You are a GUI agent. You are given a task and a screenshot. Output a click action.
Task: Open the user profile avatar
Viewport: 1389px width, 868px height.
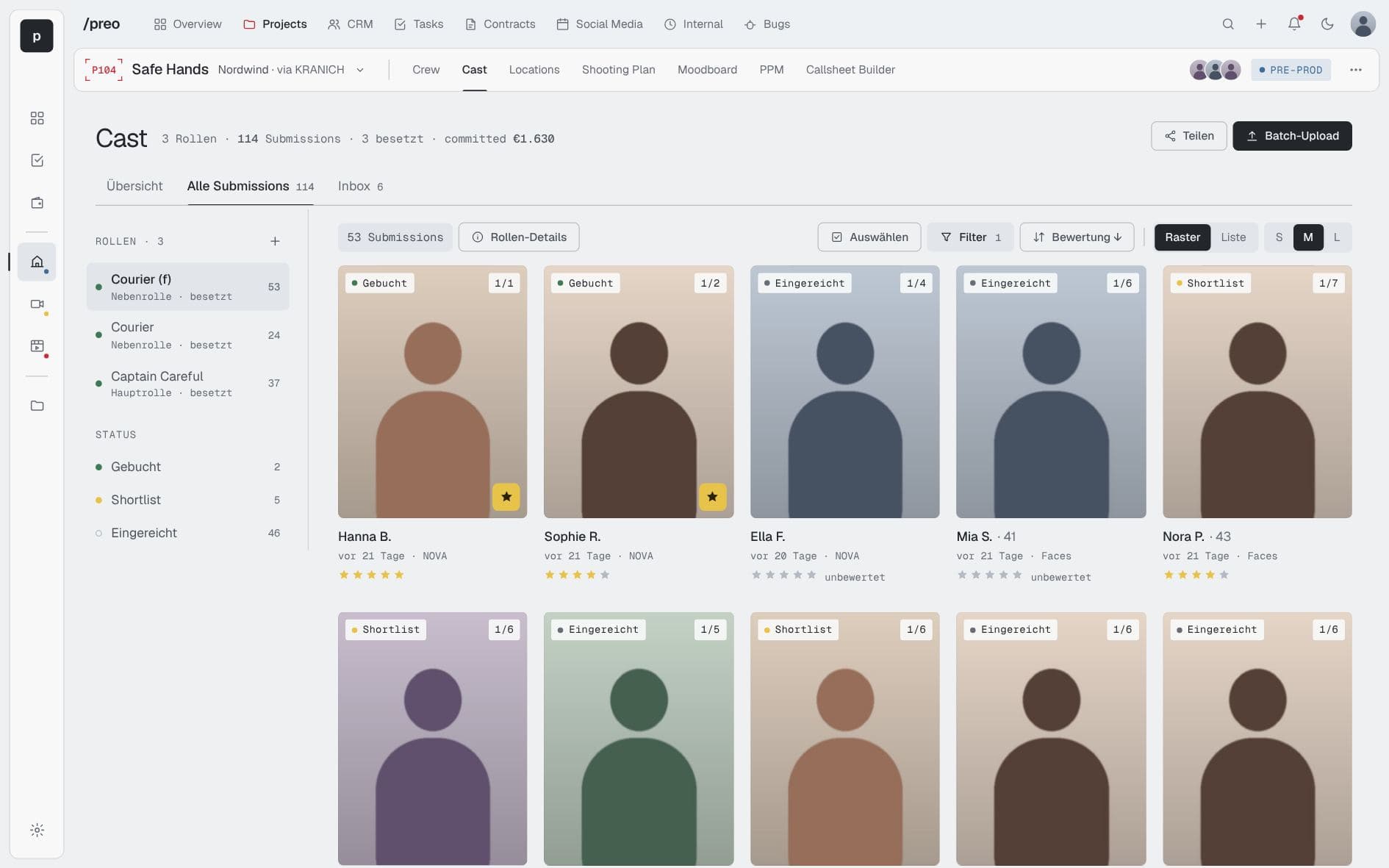click(1363, 24)
